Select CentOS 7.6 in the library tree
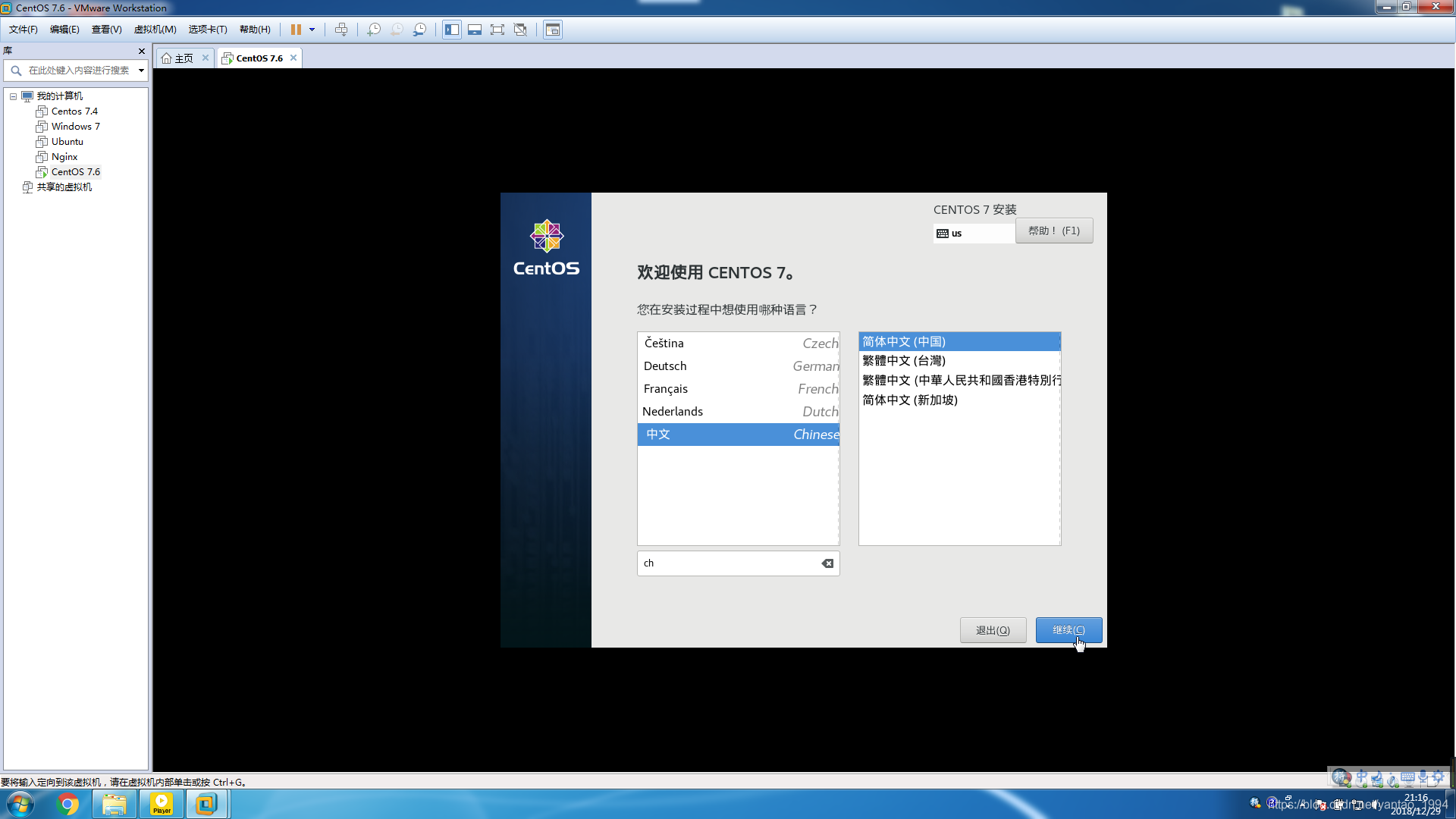The width and height of the screenshot is (1456, 819). (x=76, y=172)
